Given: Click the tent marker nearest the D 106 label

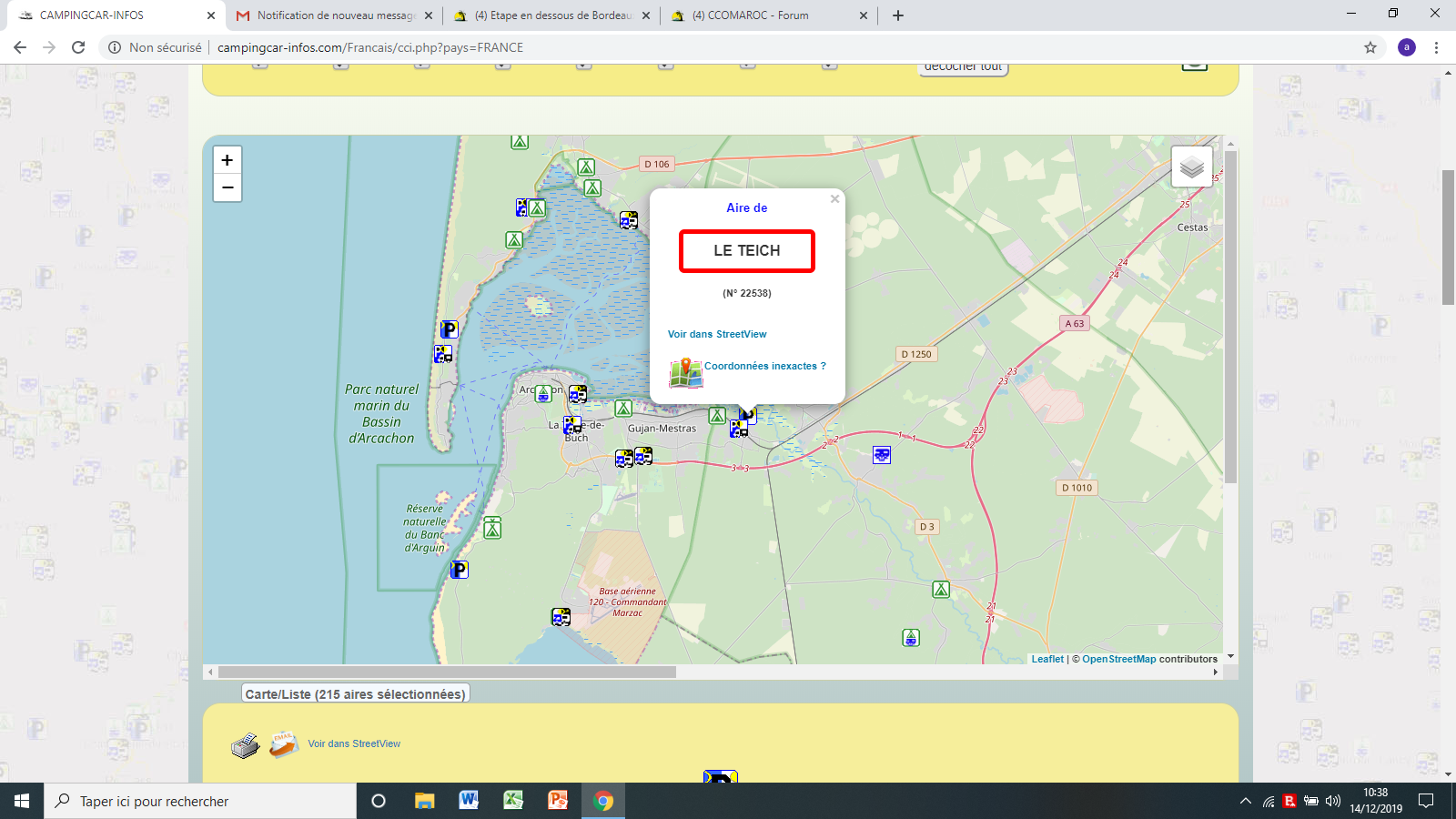Looking at the screenshot, I should [586, 167].
